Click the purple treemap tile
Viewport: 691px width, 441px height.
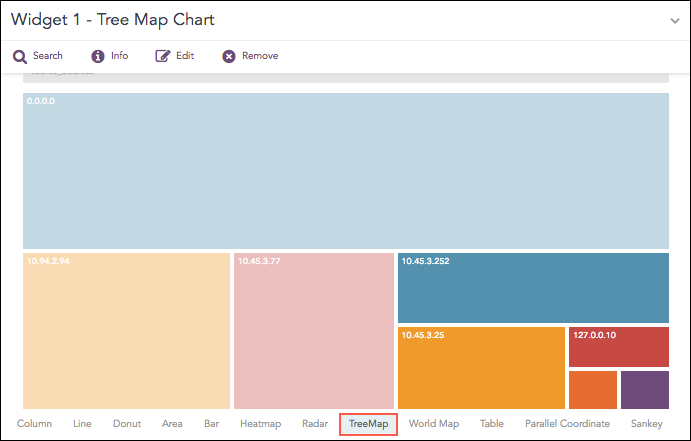point(644,390)
